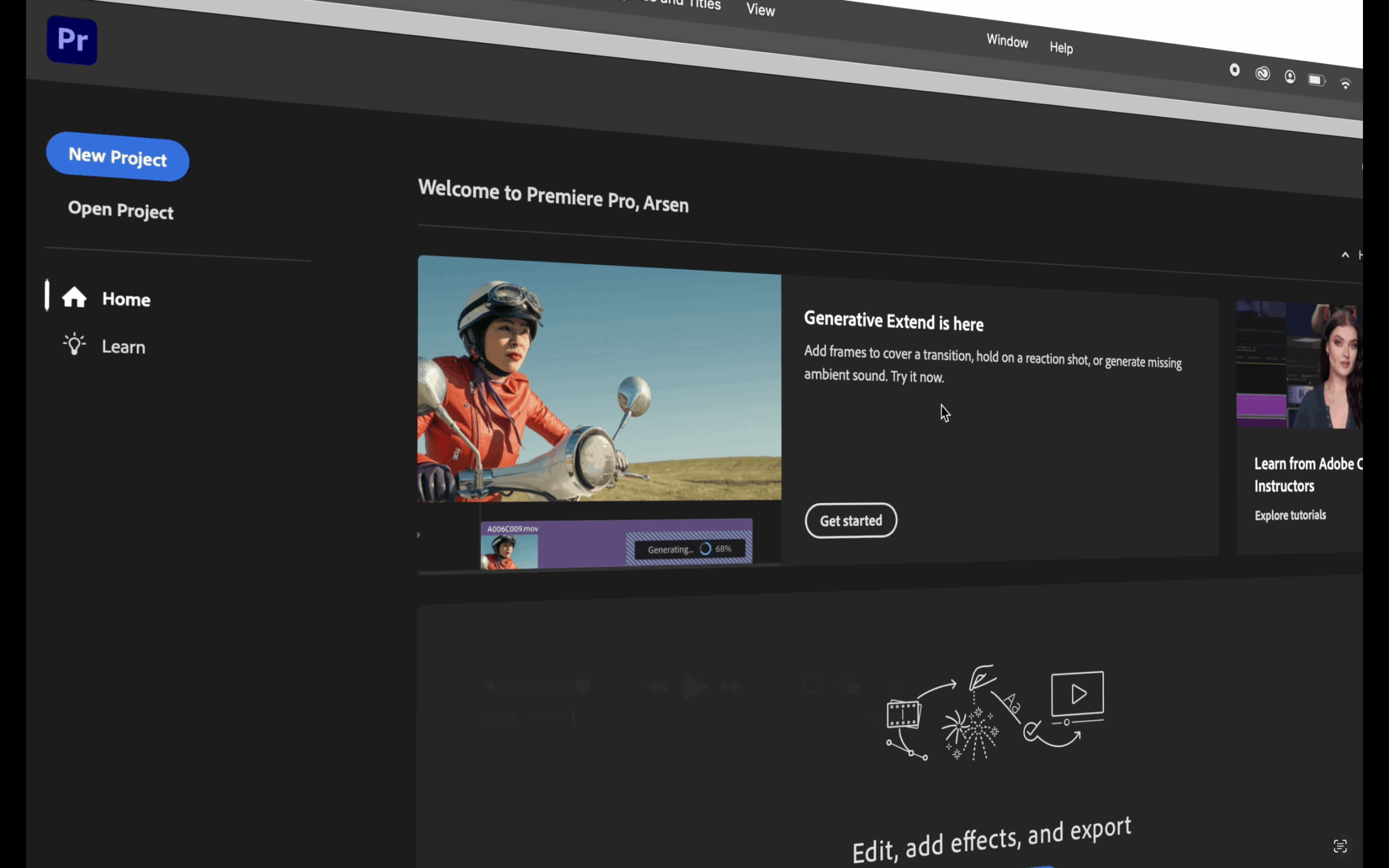Collapse the banner section with the chevron
Viewport: 1389px width, 868px height.
click(x=1345, y=255)
